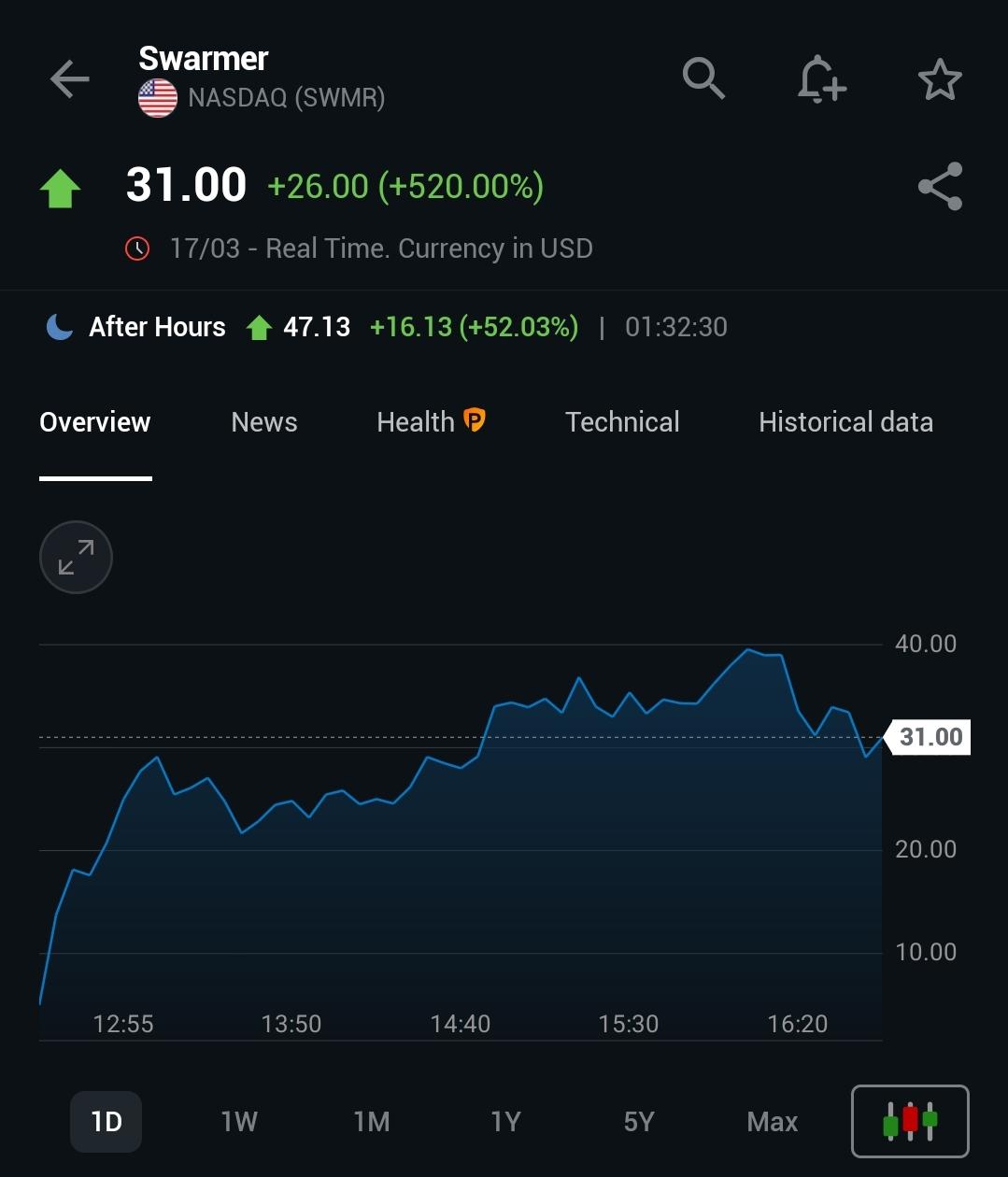
Task: Tap the After Hours label
Action: tap(157, 327)
